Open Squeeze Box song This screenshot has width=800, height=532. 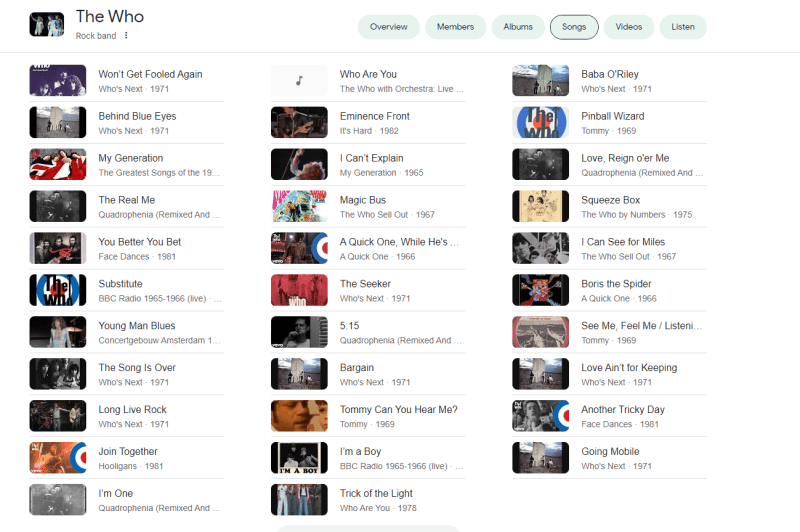click(610, 200)
